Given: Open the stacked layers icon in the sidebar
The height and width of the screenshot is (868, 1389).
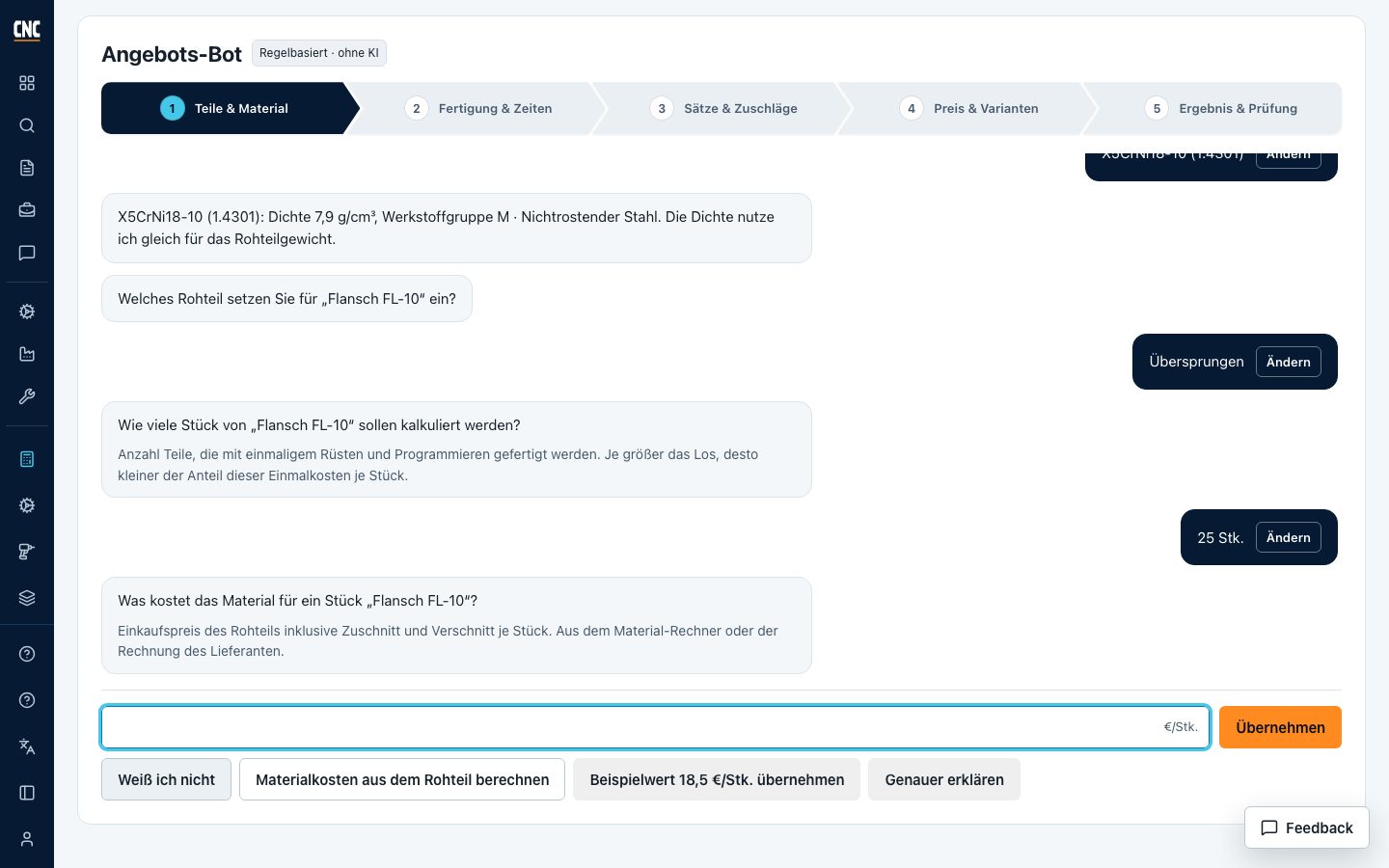Looking at the screenshot, I should [27, 598].
